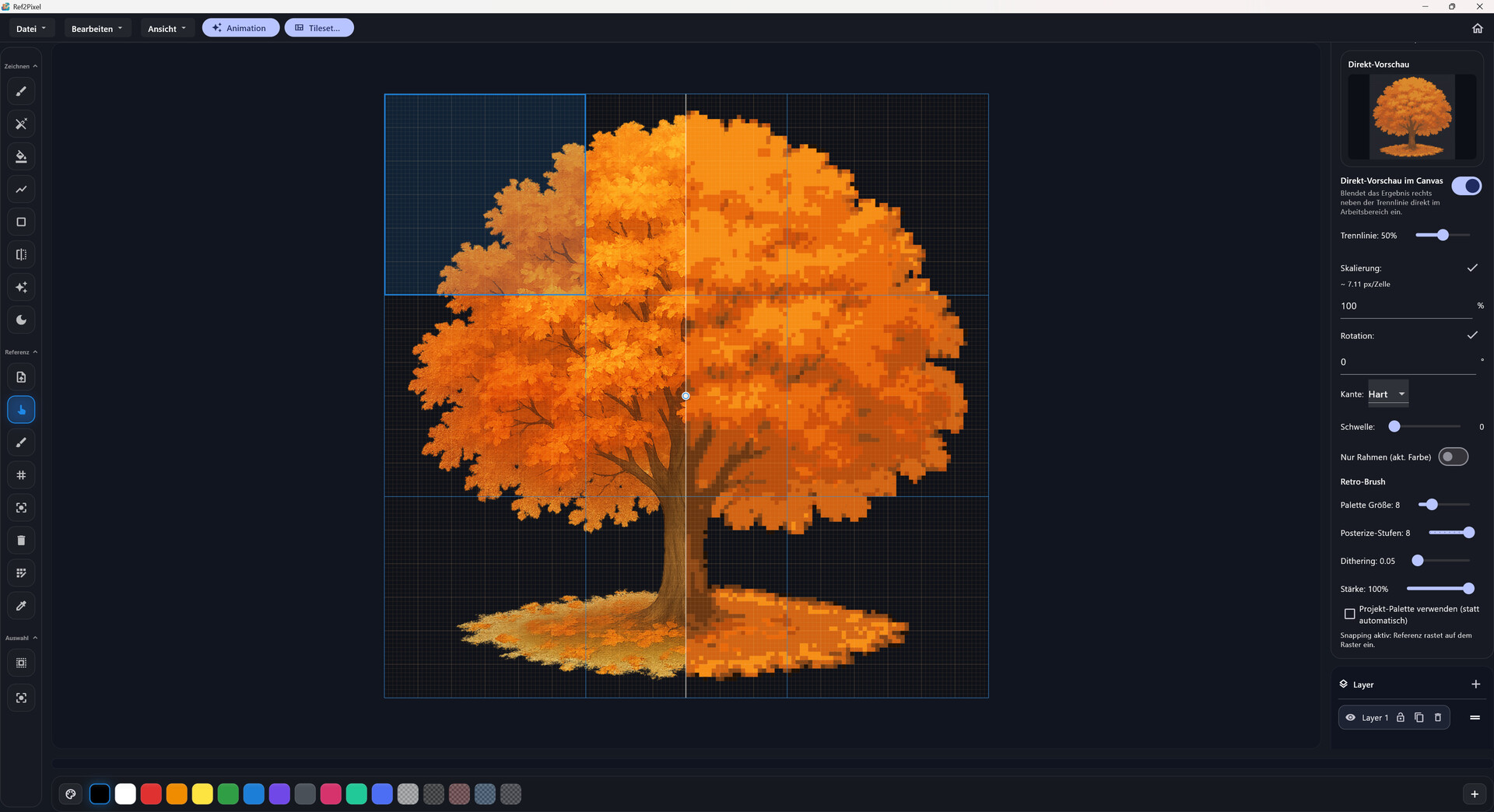Screen dimensions: 1494x812
Task: Collapse the Zeichnen tool section
Action: click(x=37, y=65)
